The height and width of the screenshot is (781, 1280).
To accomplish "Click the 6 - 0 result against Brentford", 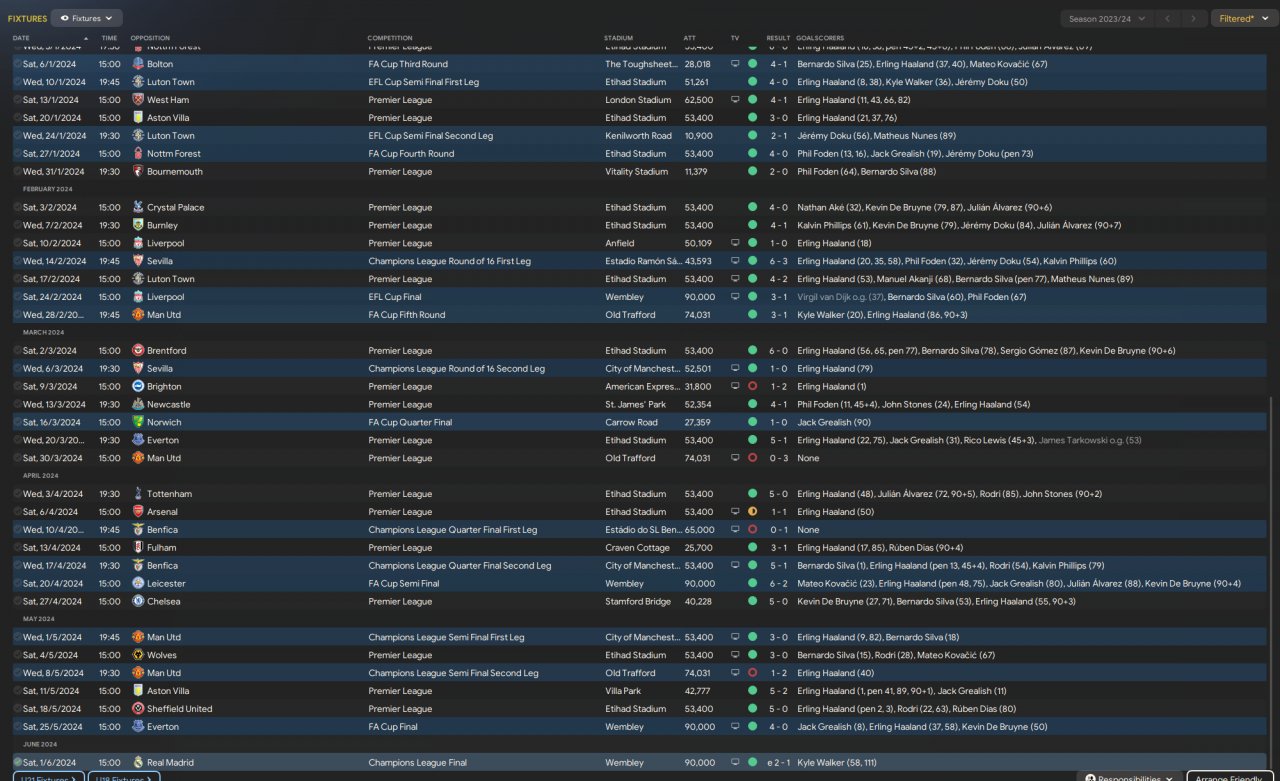I will tap(778, 351).
